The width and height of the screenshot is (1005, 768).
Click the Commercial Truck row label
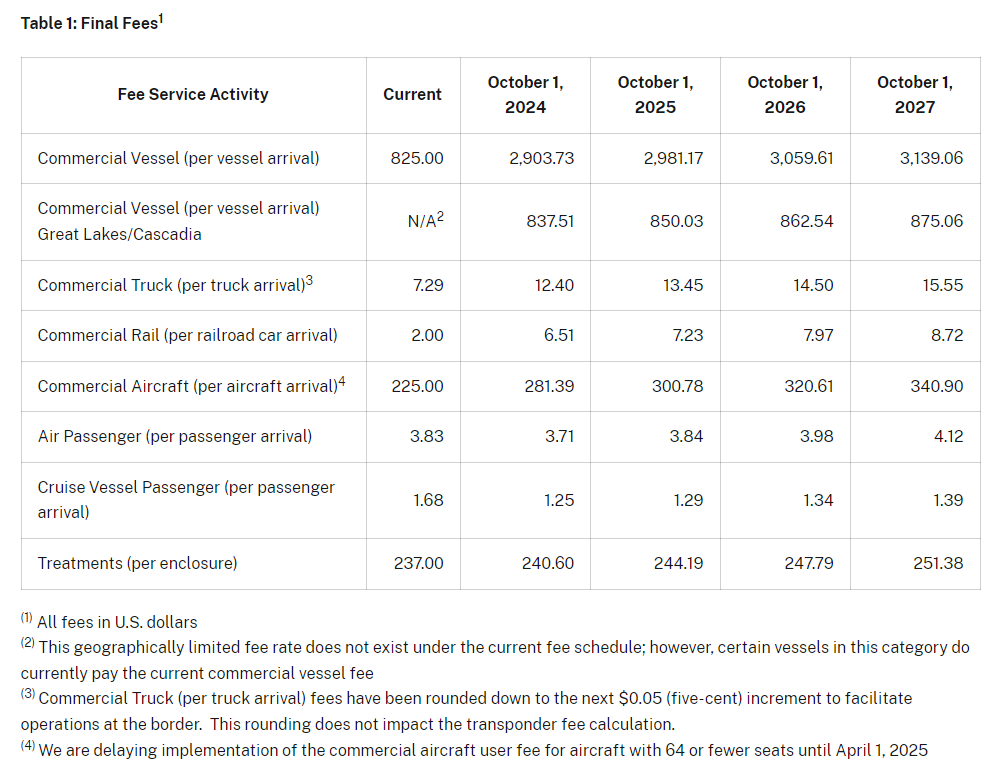tap(175, 285)
